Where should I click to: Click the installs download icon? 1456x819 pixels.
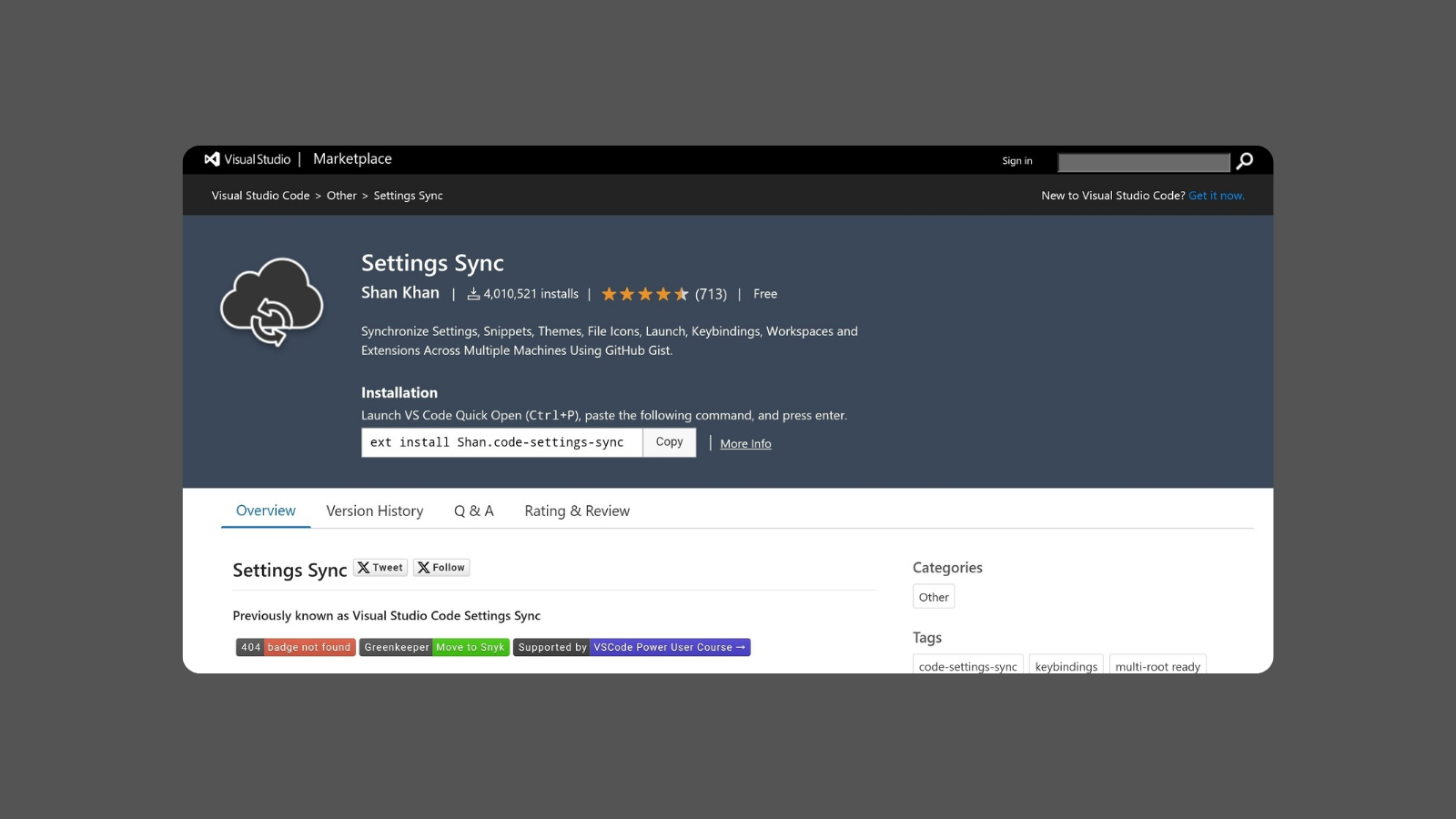point(473,294)
